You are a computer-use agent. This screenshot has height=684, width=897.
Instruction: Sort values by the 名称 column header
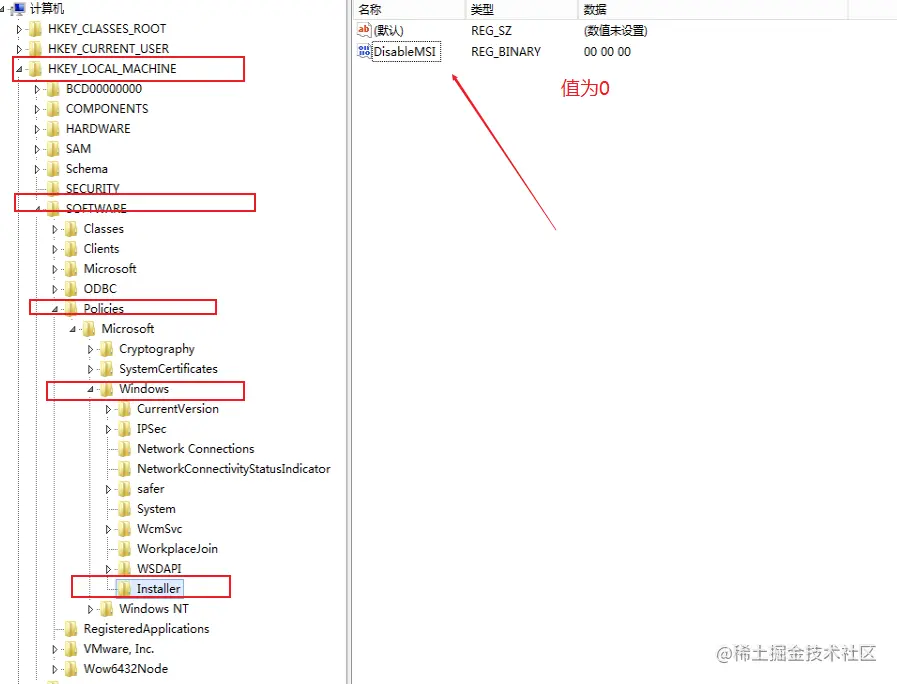point(410,9)
